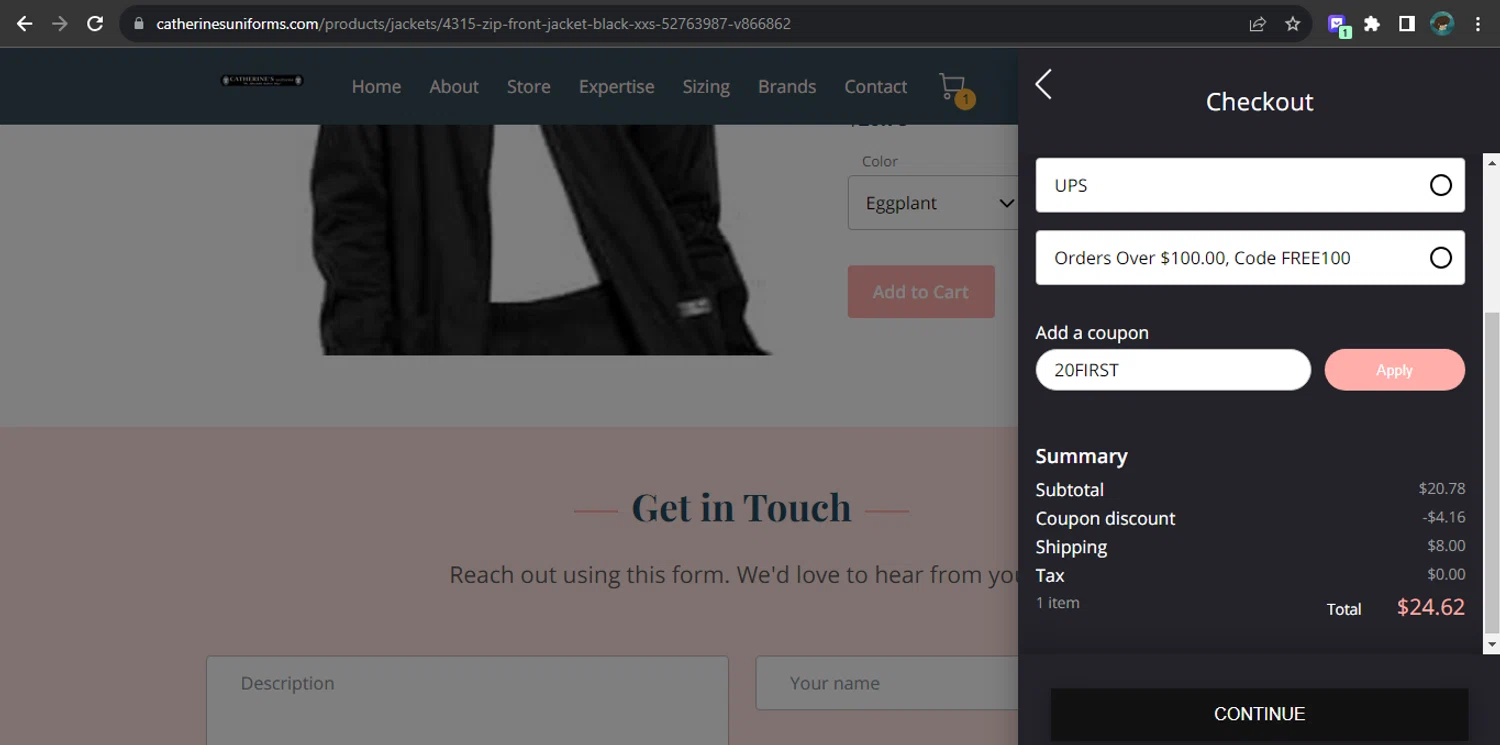1500x745 pixels.
Task: Open the Sizing menu item
Action: click(706, 87)
